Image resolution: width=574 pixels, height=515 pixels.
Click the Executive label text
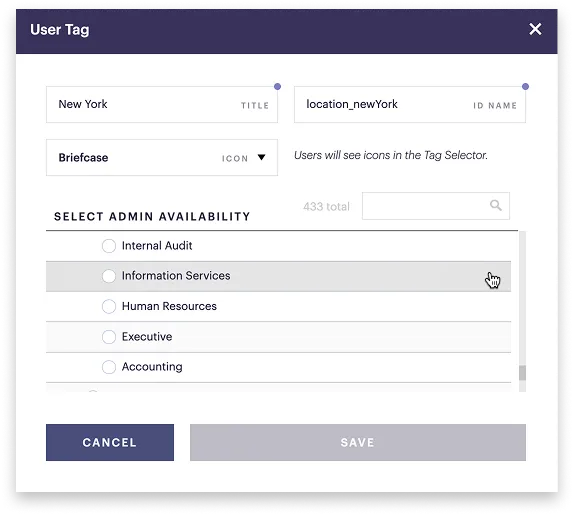pyautogui.click(x=147, y=336)
